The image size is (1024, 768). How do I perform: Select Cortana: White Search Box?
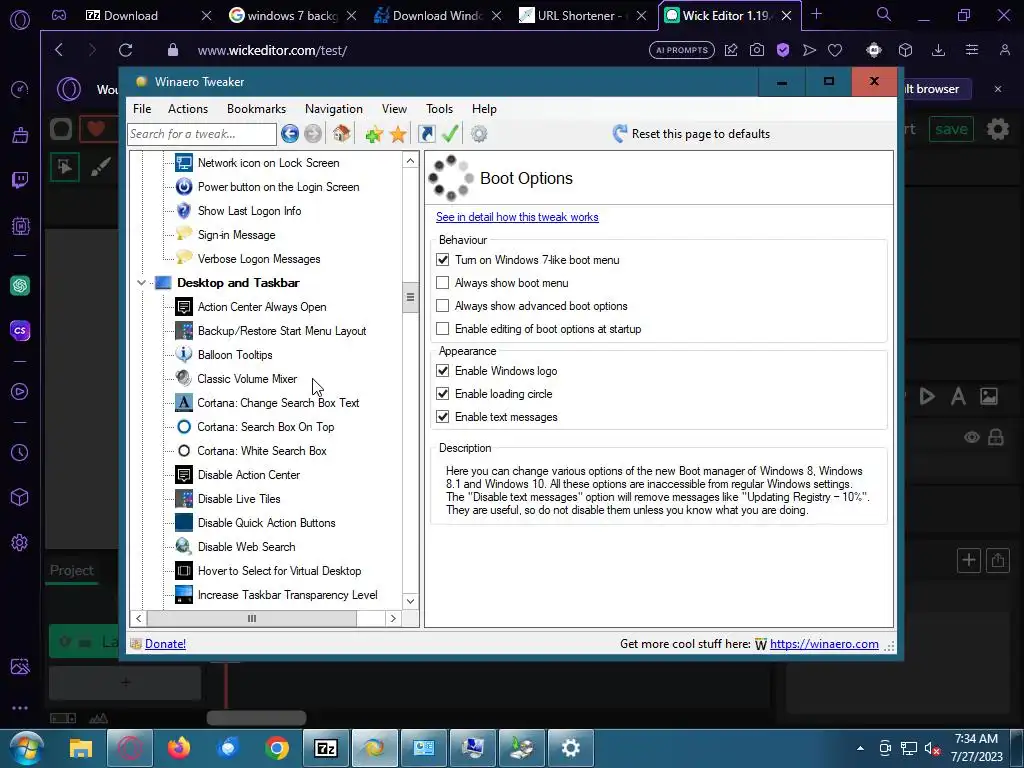[x=262, y=451]
